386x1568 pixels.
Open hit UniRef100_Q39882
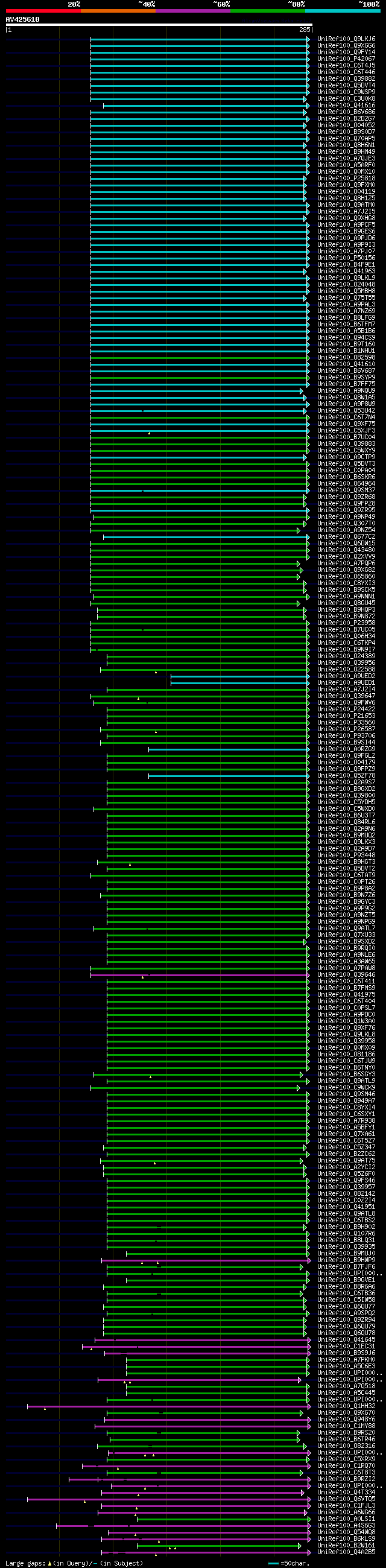click(x=346, y=79)
